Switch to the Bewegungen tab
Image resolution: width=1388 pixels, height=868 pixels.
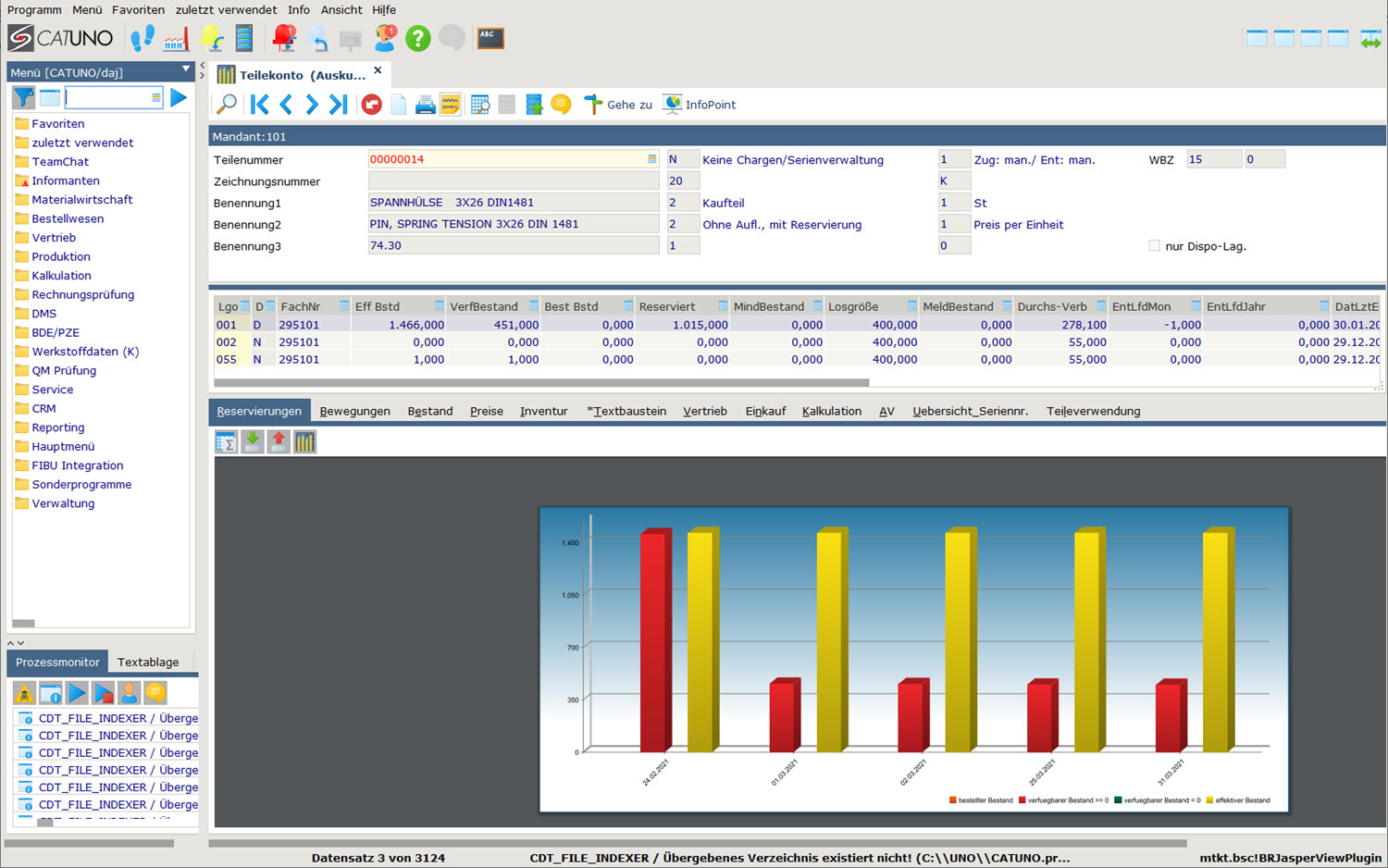(x=354, y=412)
